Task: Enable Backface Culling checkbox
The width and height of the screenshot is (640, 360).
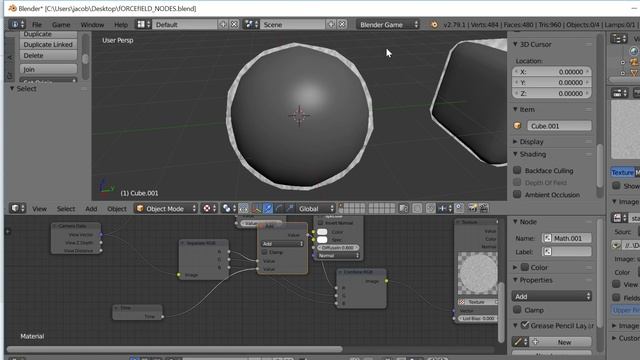Action: click(x=517, y=170)
